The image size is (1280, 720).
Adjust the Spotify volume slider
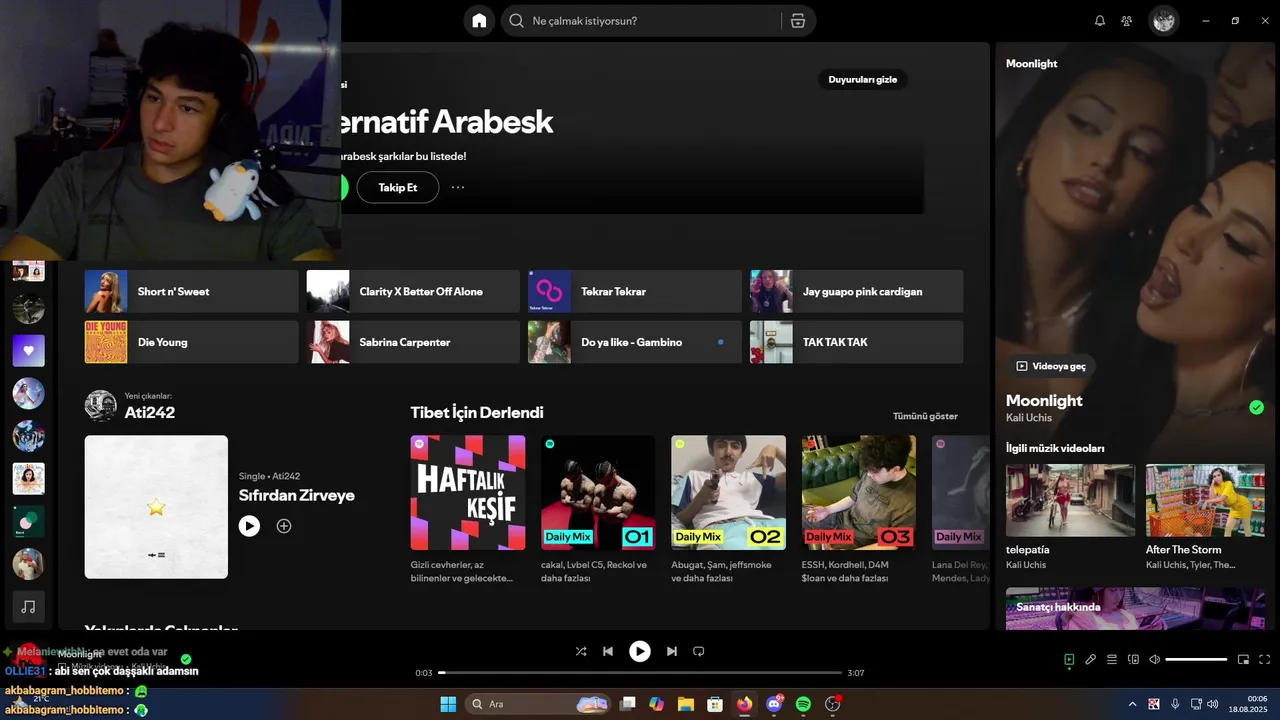coord(1196,660)
